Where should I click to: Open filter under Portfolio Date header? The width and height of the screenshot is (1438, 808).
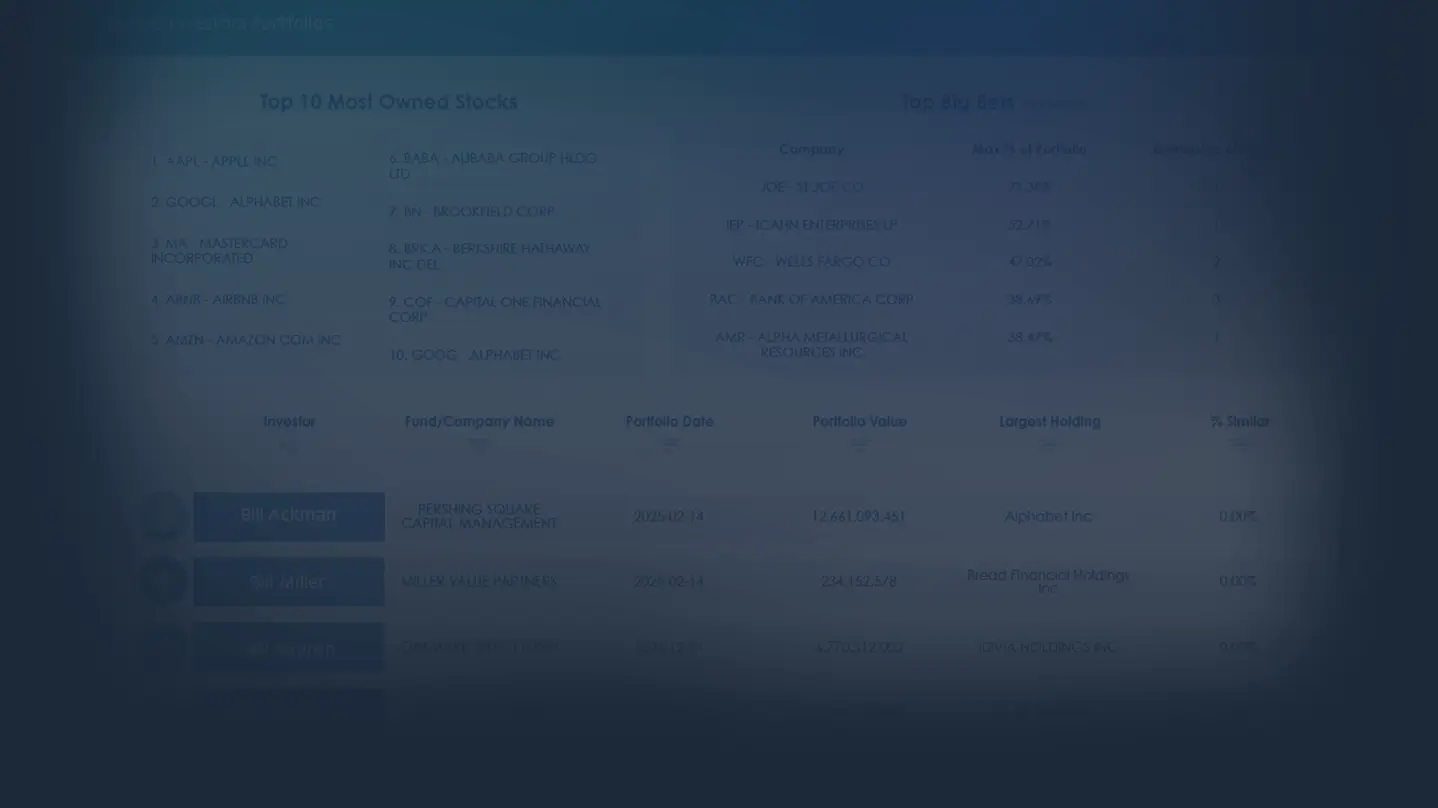click(669, 442)
